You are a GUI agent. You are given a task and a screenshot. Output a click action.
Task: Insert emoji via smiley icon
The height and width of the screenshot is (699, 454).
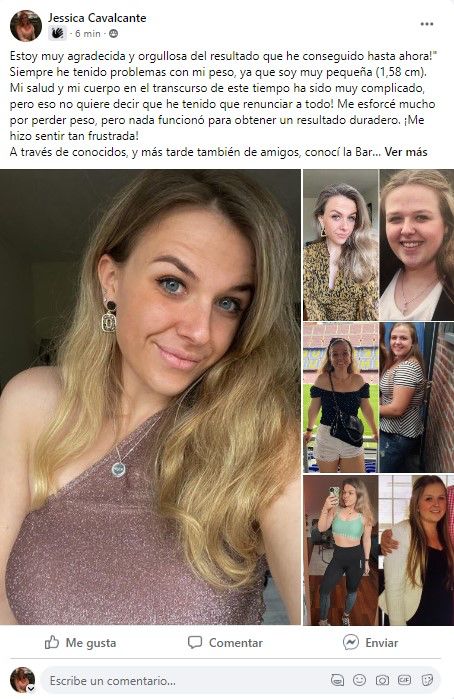[x=359, y=680]
